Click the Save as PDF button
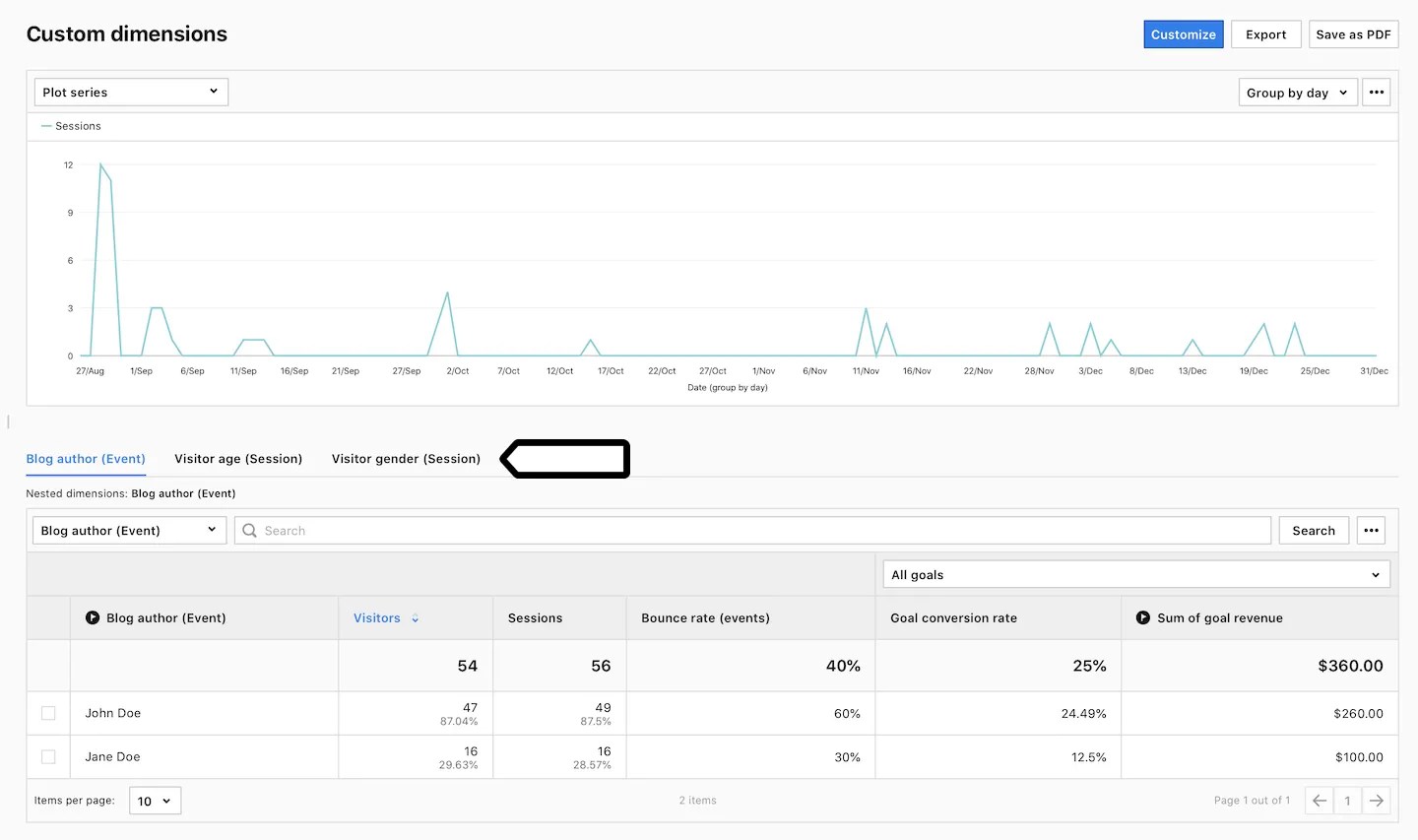The height and width of the screenshot is (840, 1418). [1353, 33]
